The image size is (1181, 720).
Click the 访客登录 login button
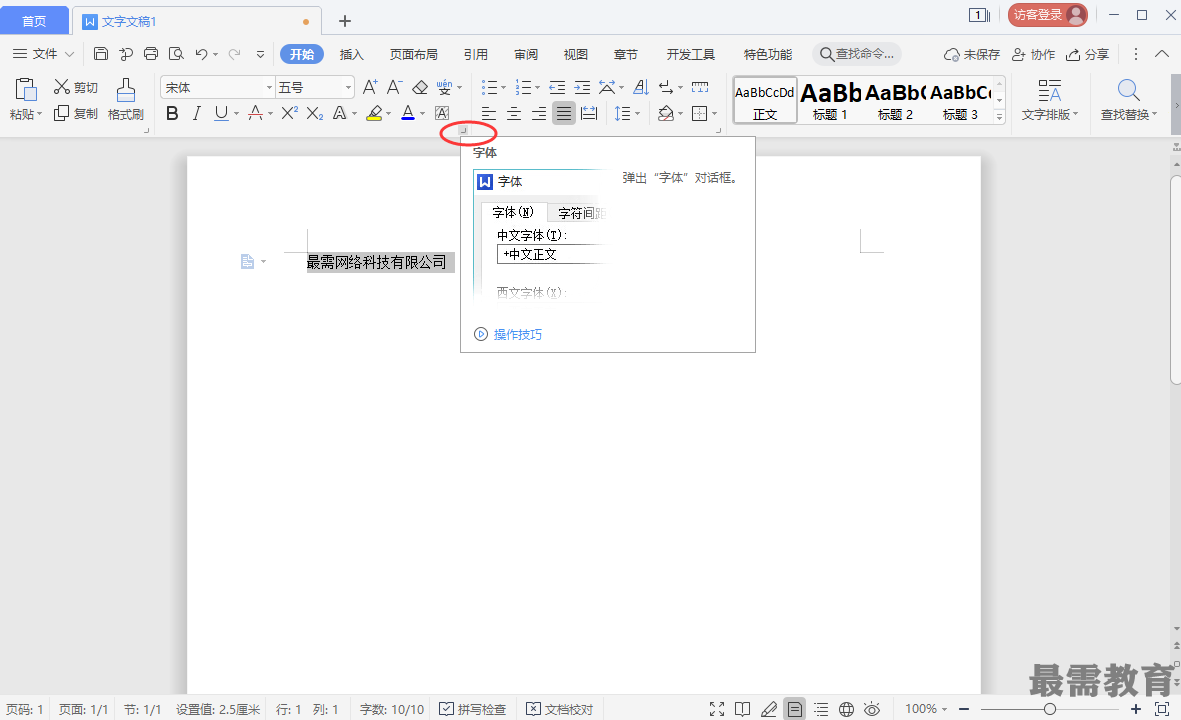point(1048,14)
